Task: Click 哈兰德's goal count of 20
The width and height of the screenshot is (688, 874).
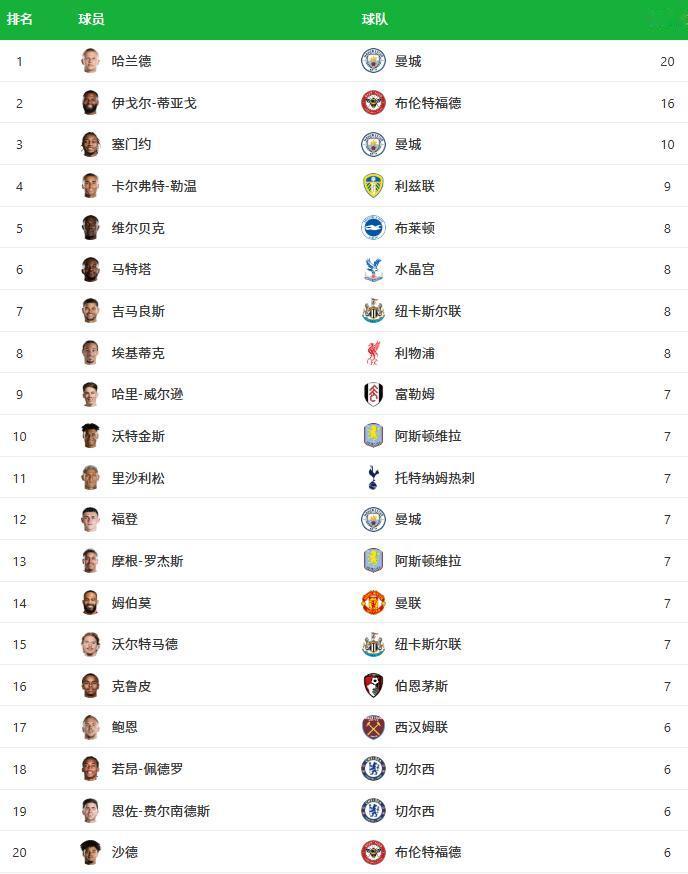Action: coord(667,61)
